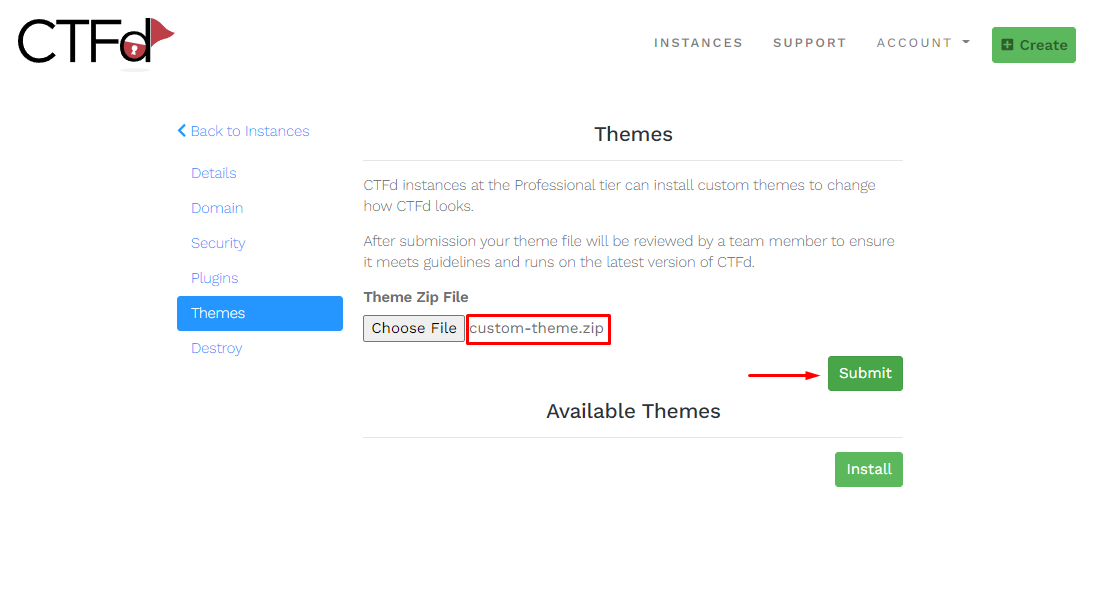Click the custom-theme.zip file name
The width and height of the screenshot is (1104, 612).
click(x=537, y=328)
